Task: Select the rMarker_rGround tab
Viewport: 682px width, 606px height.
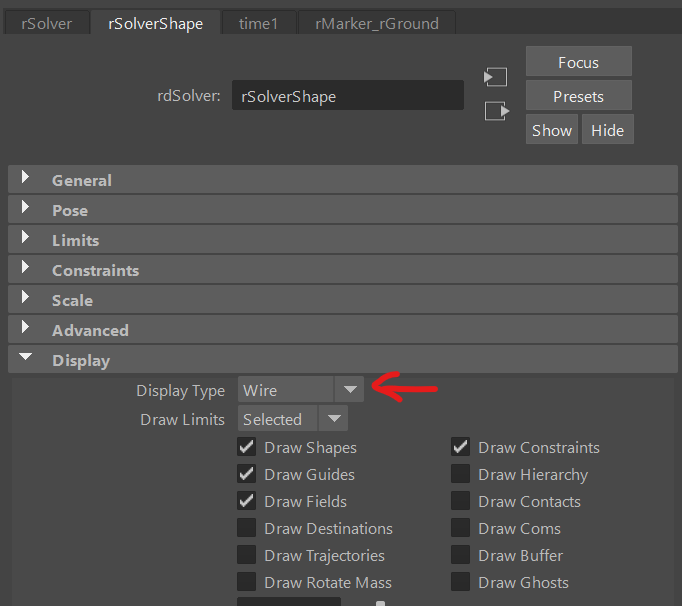Action: pos(376,23)
